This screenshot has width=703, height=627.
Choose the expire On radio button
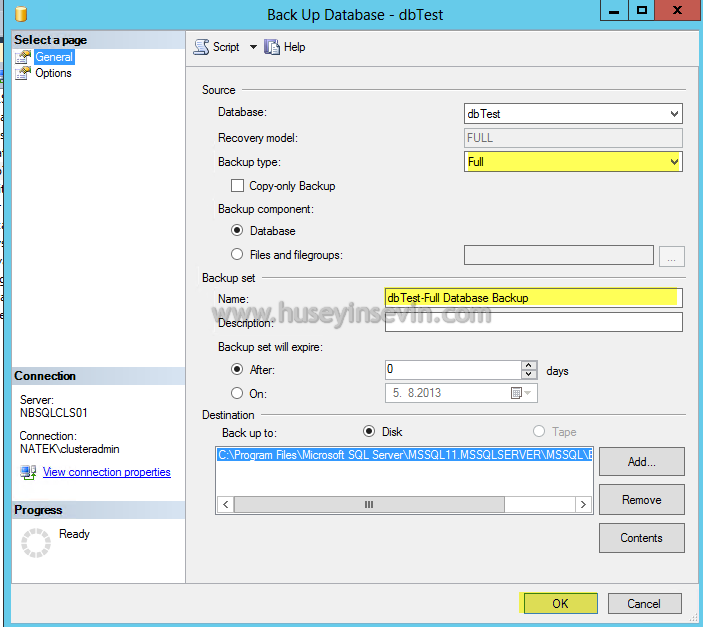click(237, 393)
